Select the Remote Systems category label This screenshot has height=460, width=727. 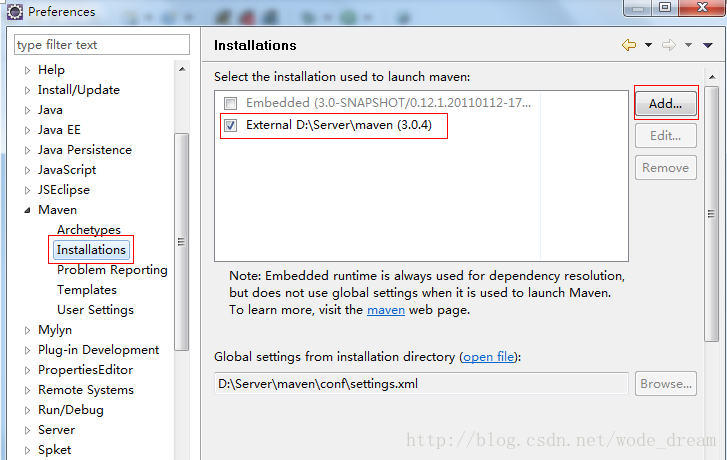pyautogui.click(x=86, y=390)
